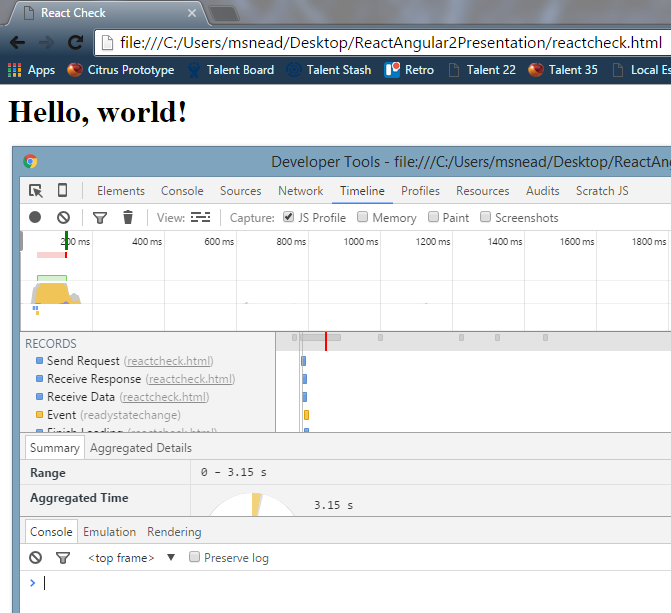Viewport: 671px width, 613px height.
Task: Open Talent Board bookmark
Action: [231, 70]
